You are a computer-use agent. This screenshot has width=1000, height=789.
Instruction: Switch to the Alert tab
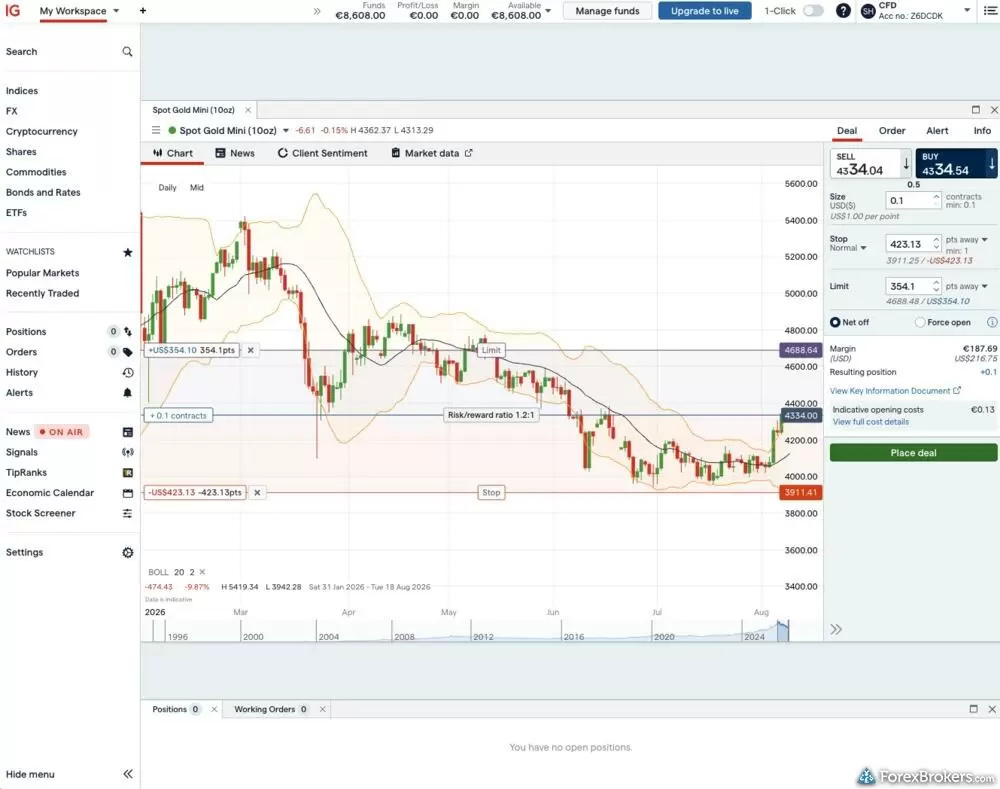click(x=937, y=131)
